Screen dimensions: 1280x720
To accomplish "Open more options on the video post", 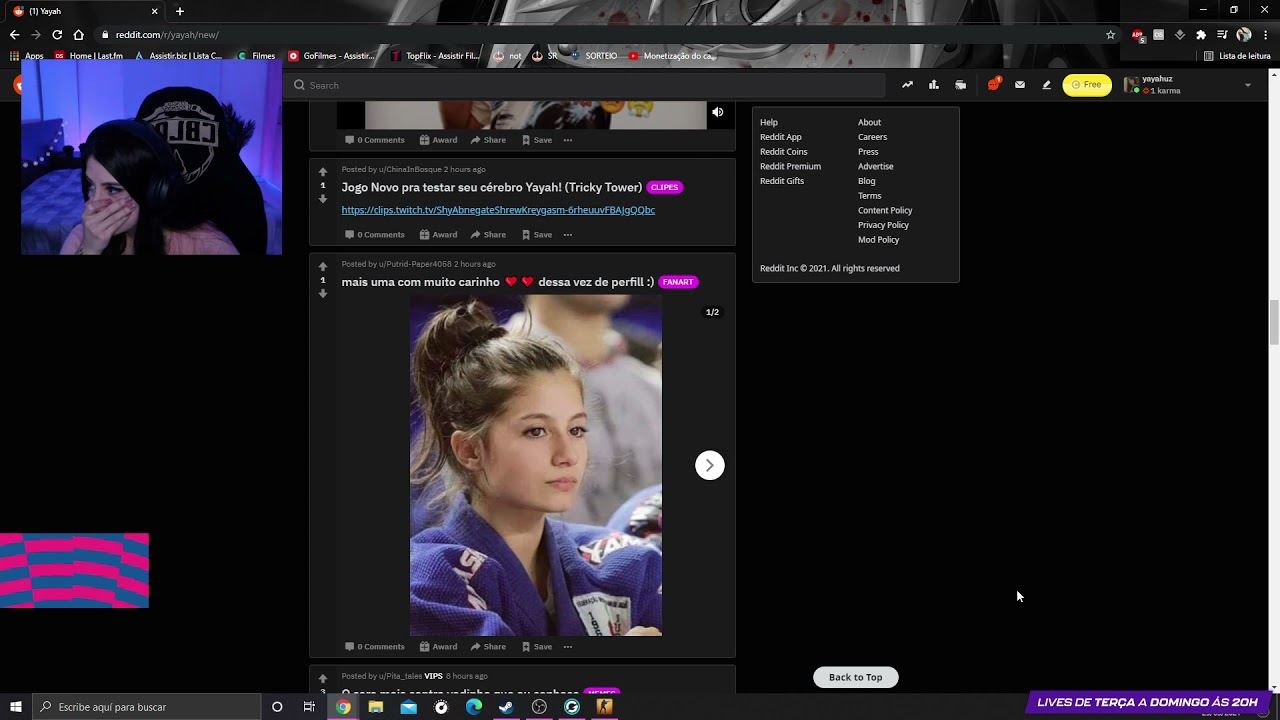I will click(567, 140).
